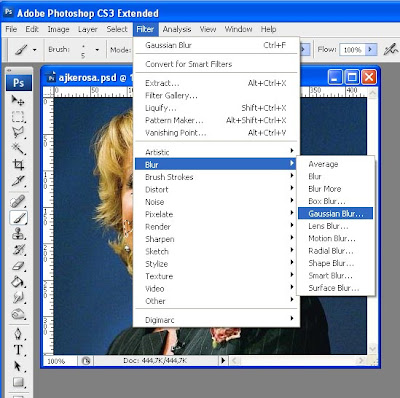
Task: Reapply last filter Gaussian Blur Ctrl+F
Action: (x=216, y=45)
